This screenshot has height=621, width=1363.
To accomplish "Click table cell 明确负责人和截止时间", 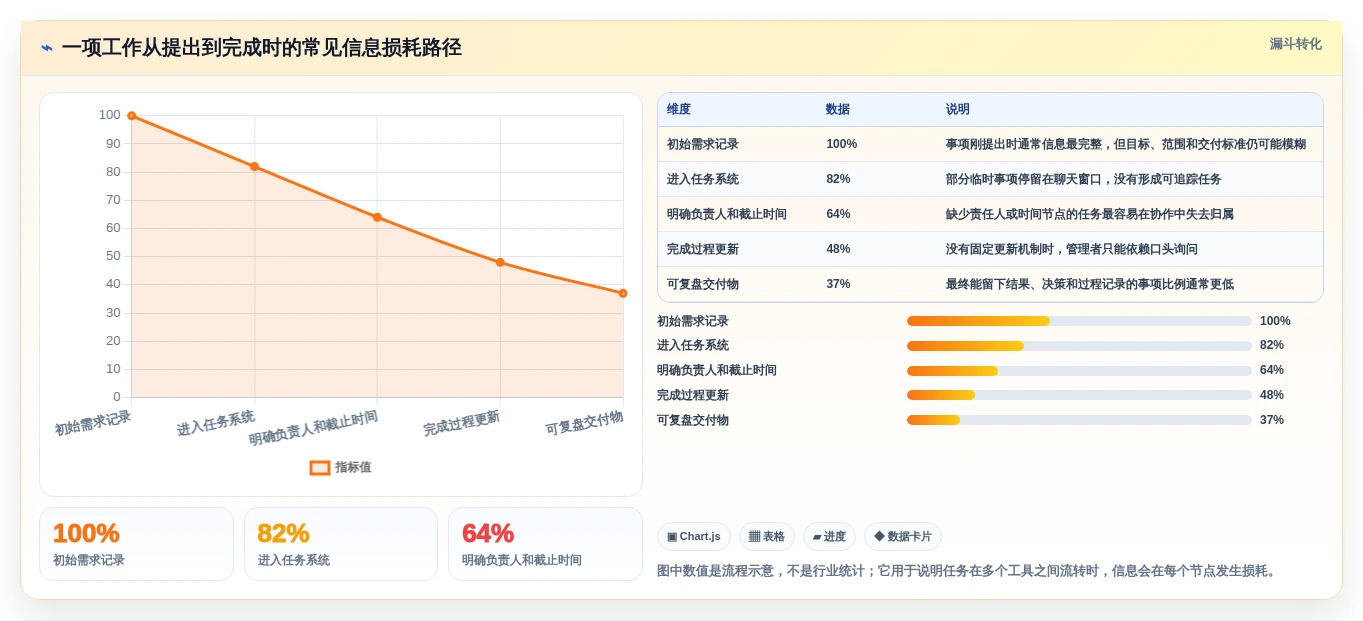I will [x=727, y=214].
